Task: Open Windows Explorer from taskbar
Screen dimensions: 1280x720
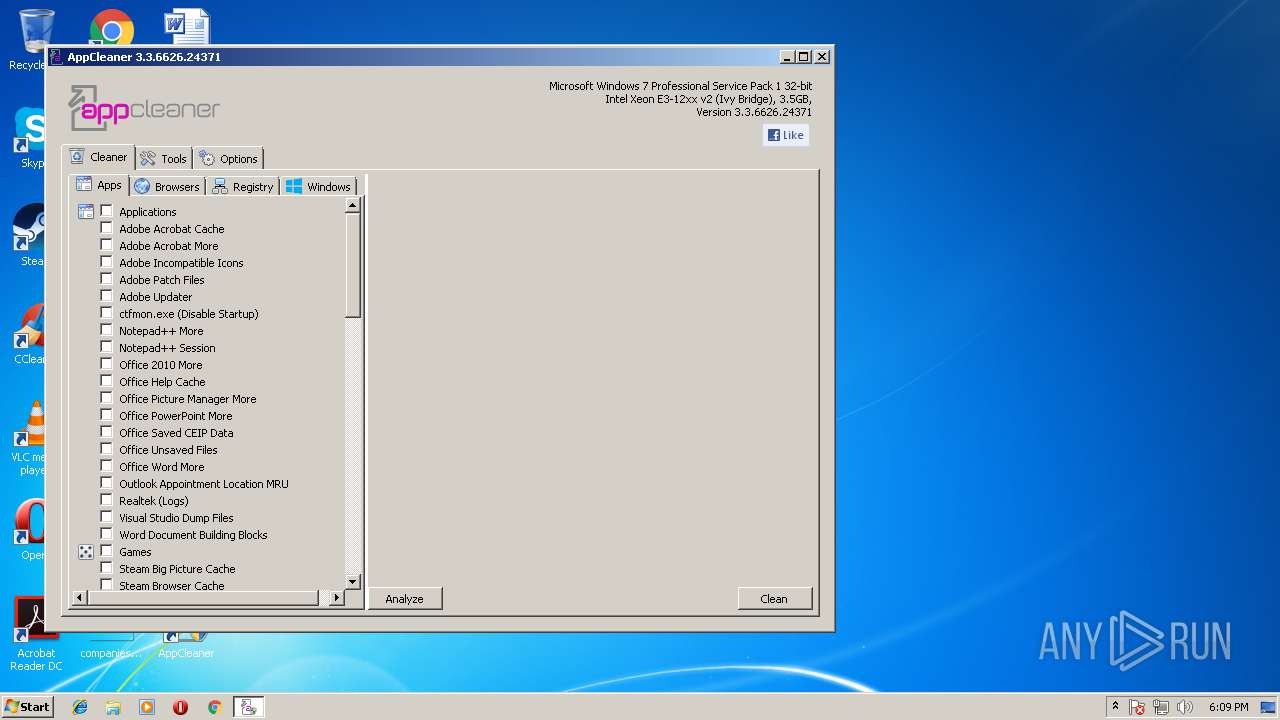Action: tap(113, 707)
